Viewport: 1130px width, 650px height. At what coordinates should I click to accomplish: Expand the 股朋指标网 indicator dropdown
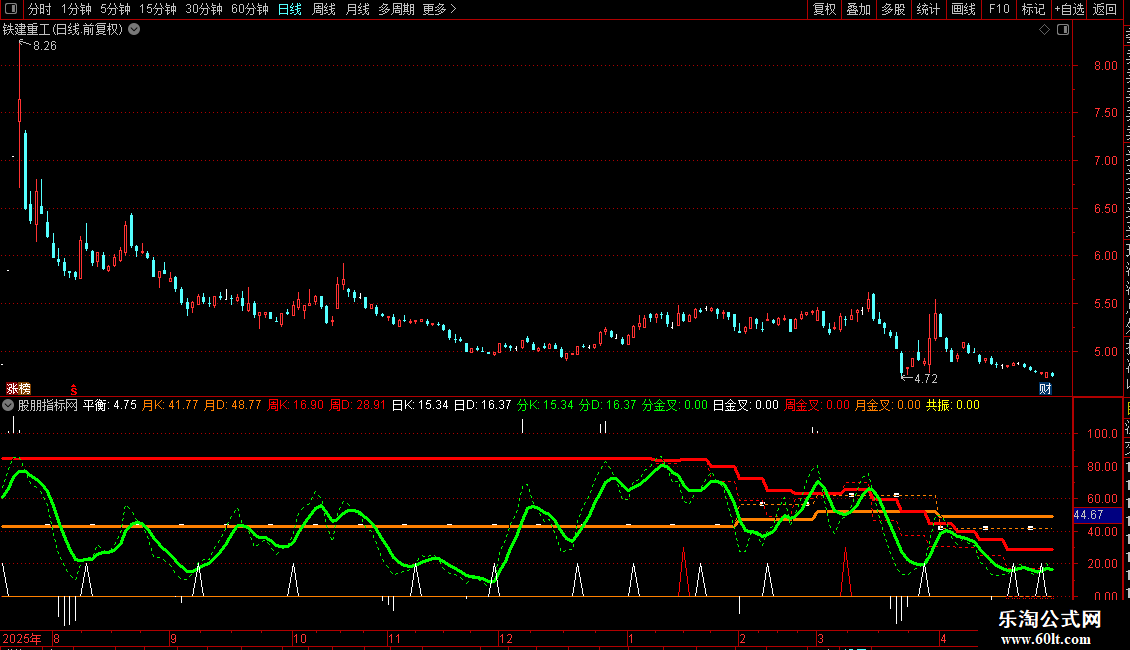(x=8, y=405)
